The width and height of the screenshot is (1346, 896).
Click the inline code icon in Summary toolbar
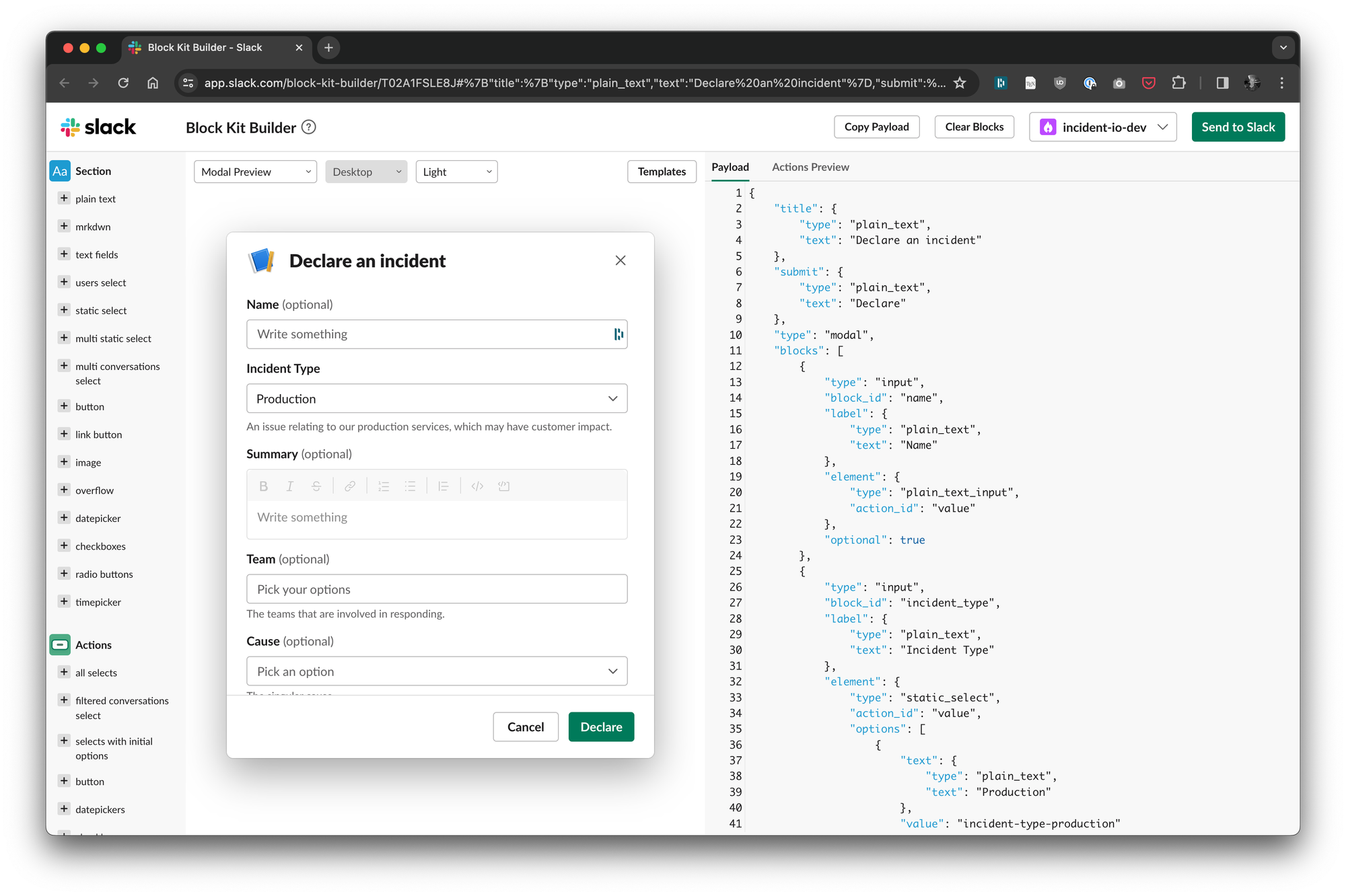pos(477,486)
